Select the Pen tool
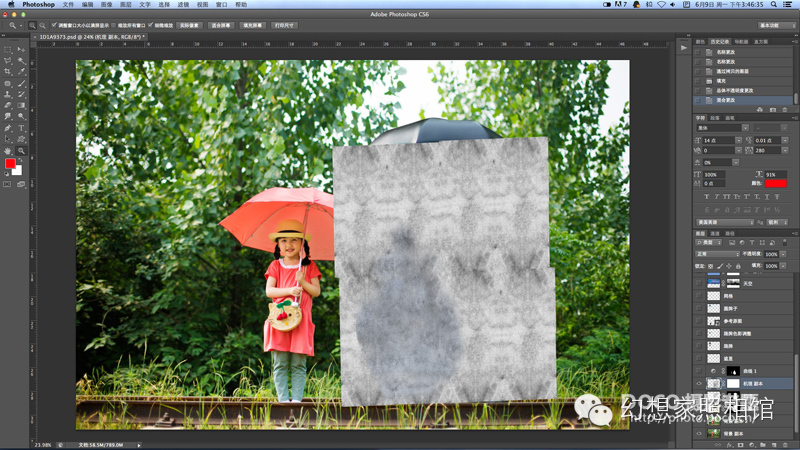Image resolution: width=800 pixels, height=450 pixels. (8, 128)
